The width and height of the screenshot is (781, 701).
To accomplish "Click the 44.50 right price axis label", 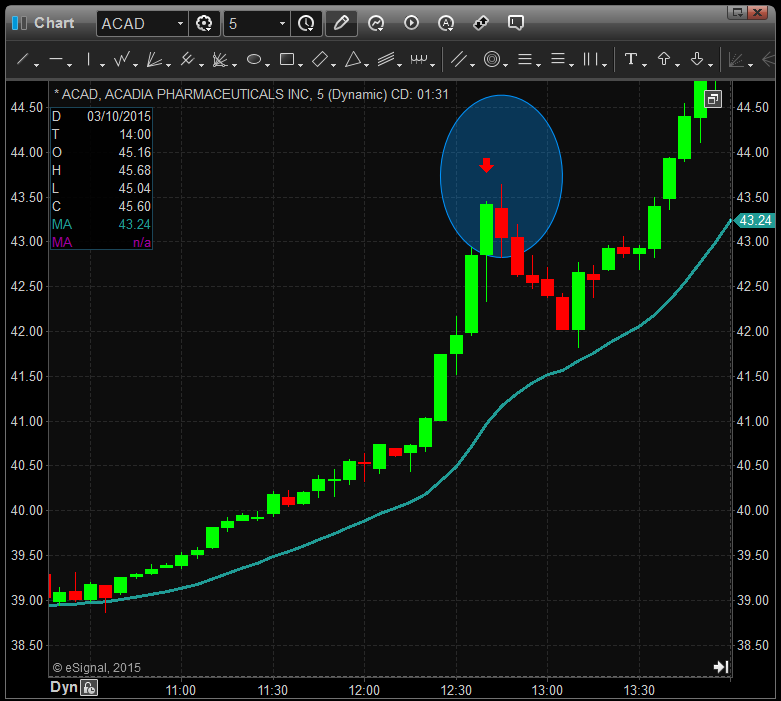I will [753, 107].
